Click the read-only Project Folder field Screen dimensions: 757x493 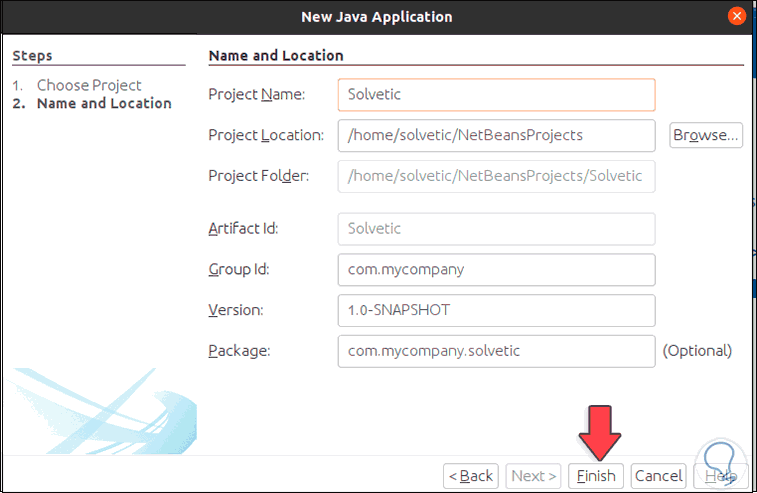[496, 175]
